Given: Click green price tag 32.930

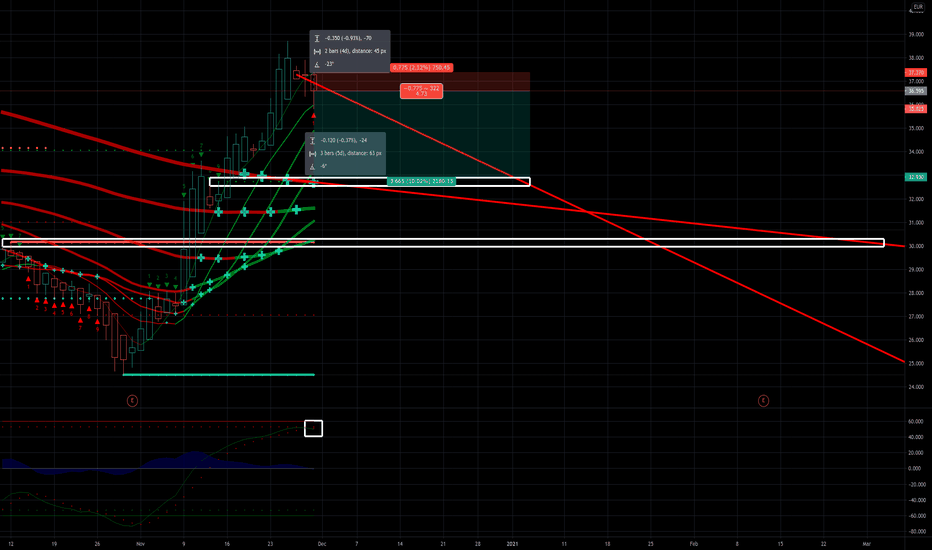Looking at the screenshot, I should pyautogui.click(x=915, y=177).
